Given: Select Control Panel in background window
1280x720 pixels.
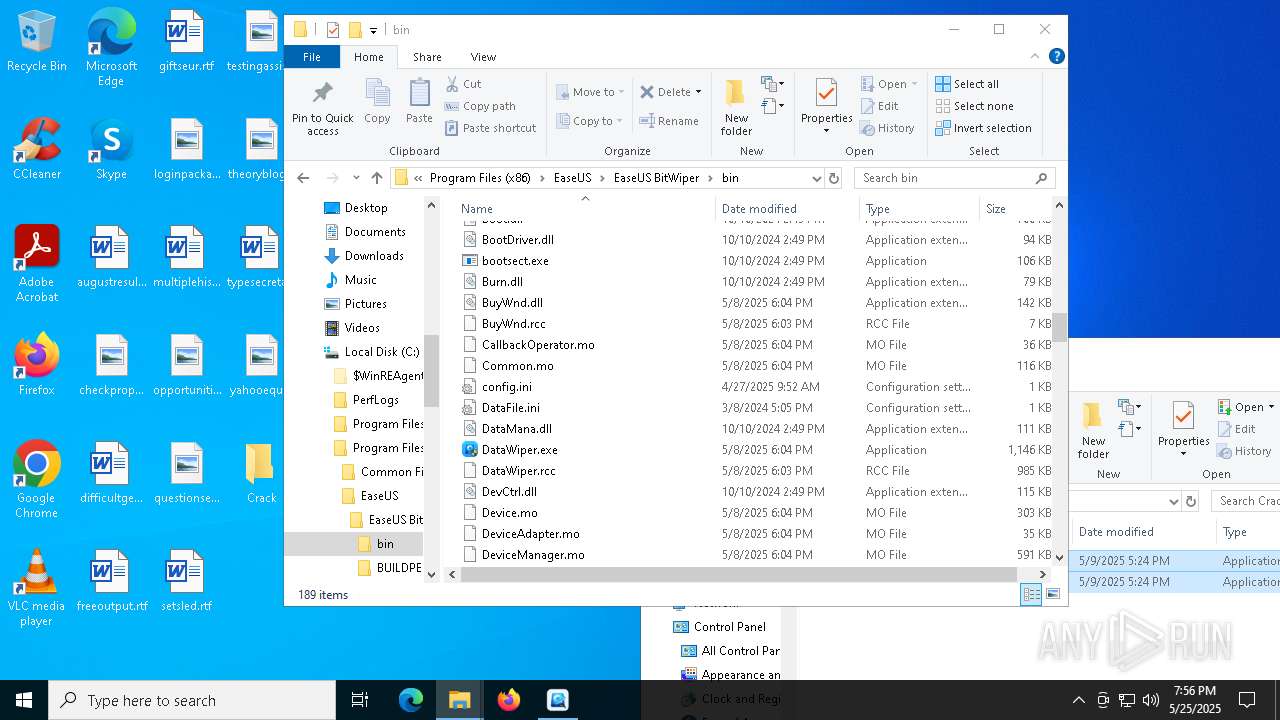Looking at the screenshot, I should coord(730,627).
